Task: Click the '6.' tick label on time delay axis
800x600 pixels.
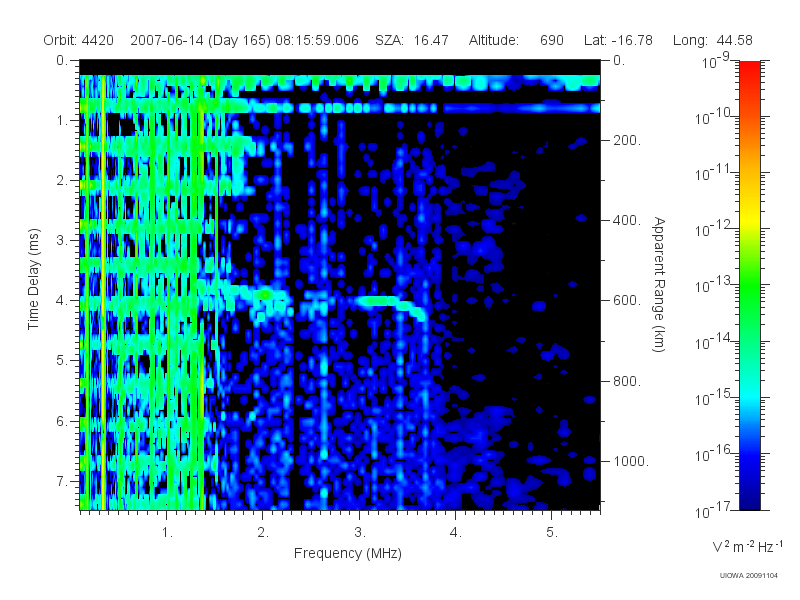Action: (x=62, y=421)
